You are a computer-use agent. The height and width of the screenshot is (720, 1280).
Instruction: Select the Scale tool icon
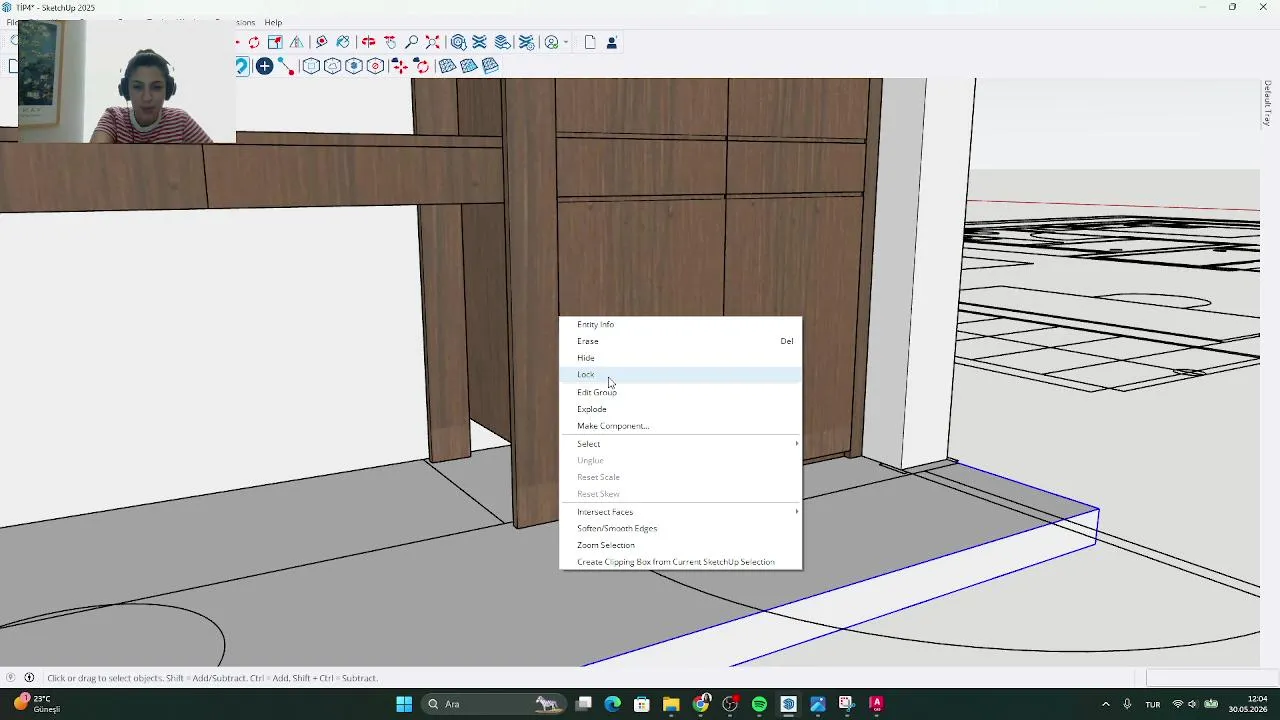coord(275,42)
